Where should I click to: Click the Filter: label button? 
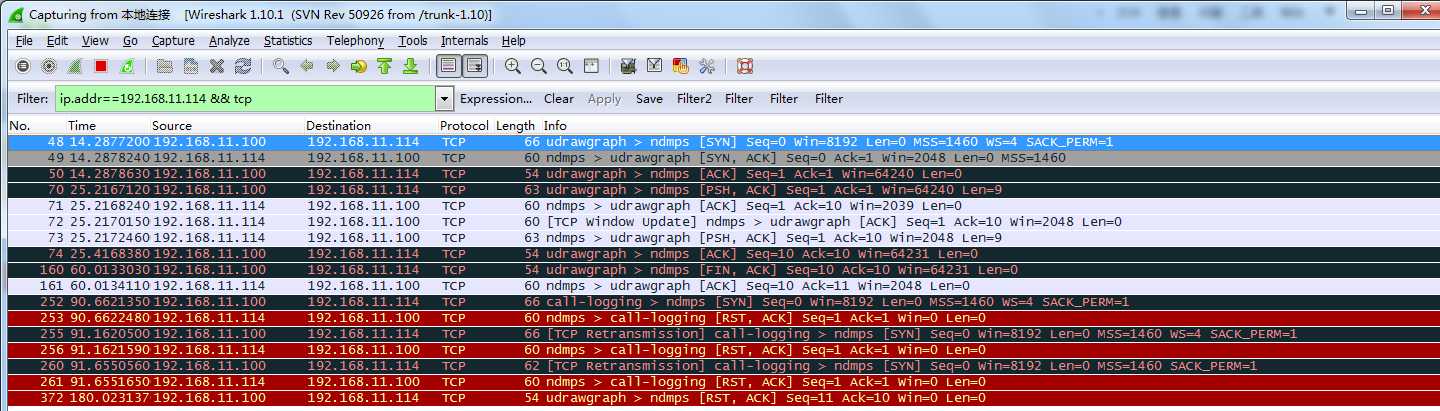[33, 99]
